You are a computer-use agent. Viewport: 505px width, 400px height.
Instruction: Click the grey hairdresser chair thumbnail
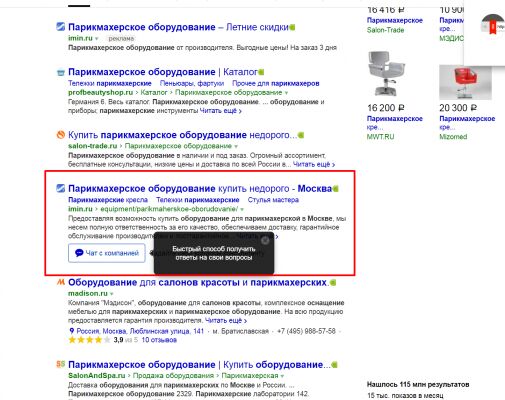(x=387, y=74)
